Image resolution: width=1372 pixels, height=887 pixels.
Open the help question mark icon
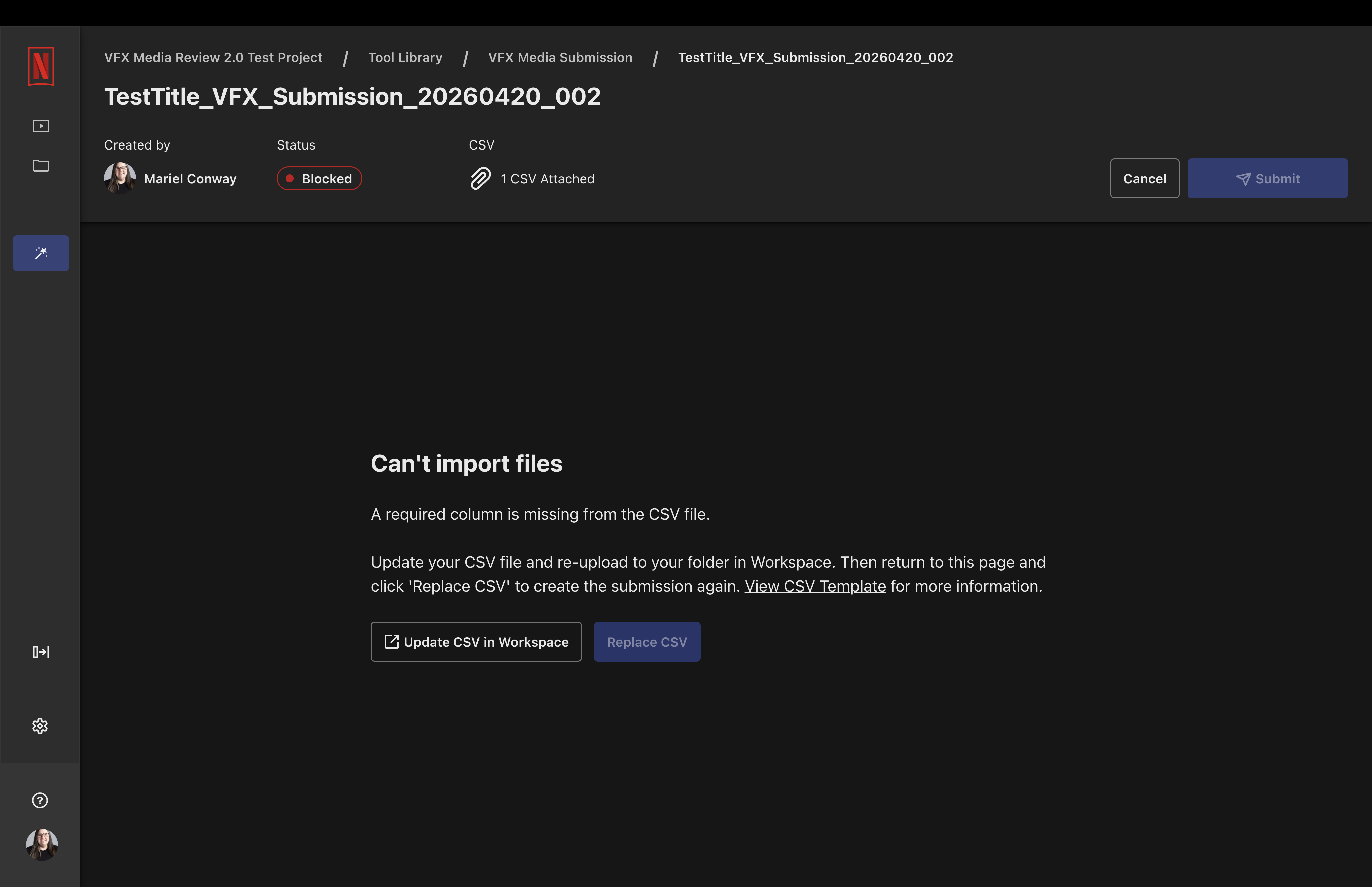(40, 800)
